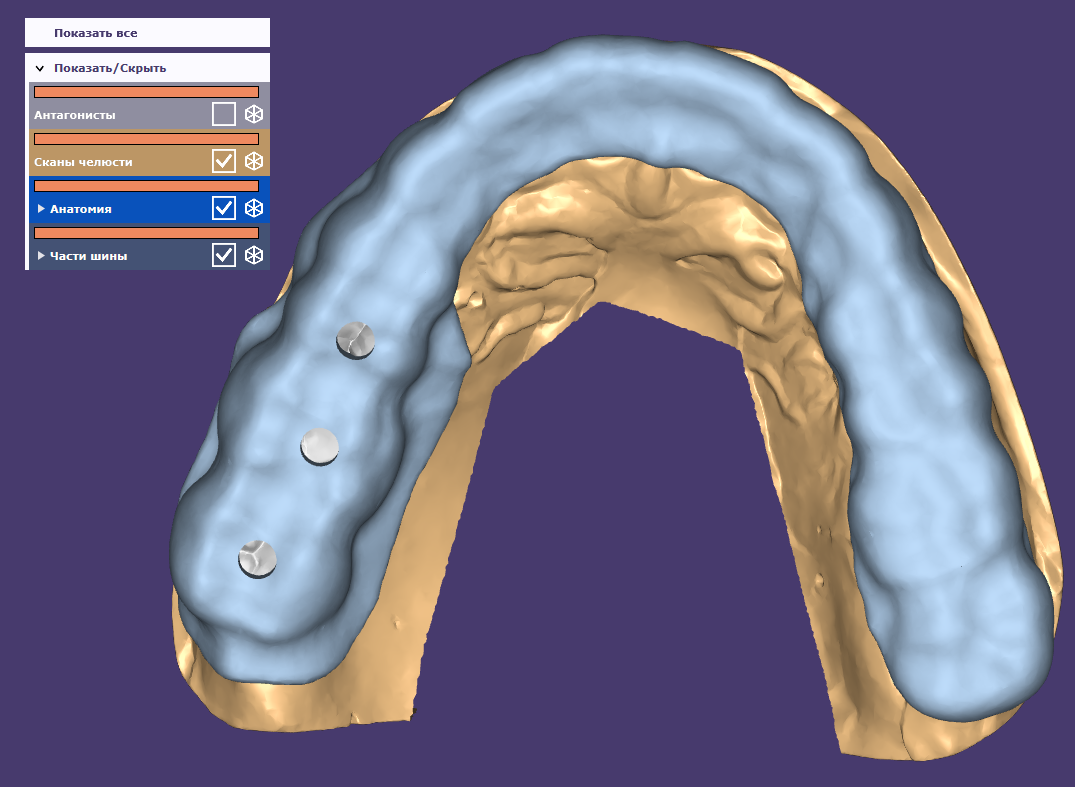1075x787 pixels.
Task: Click the Показать все button
Action: (x=147, y=33)
